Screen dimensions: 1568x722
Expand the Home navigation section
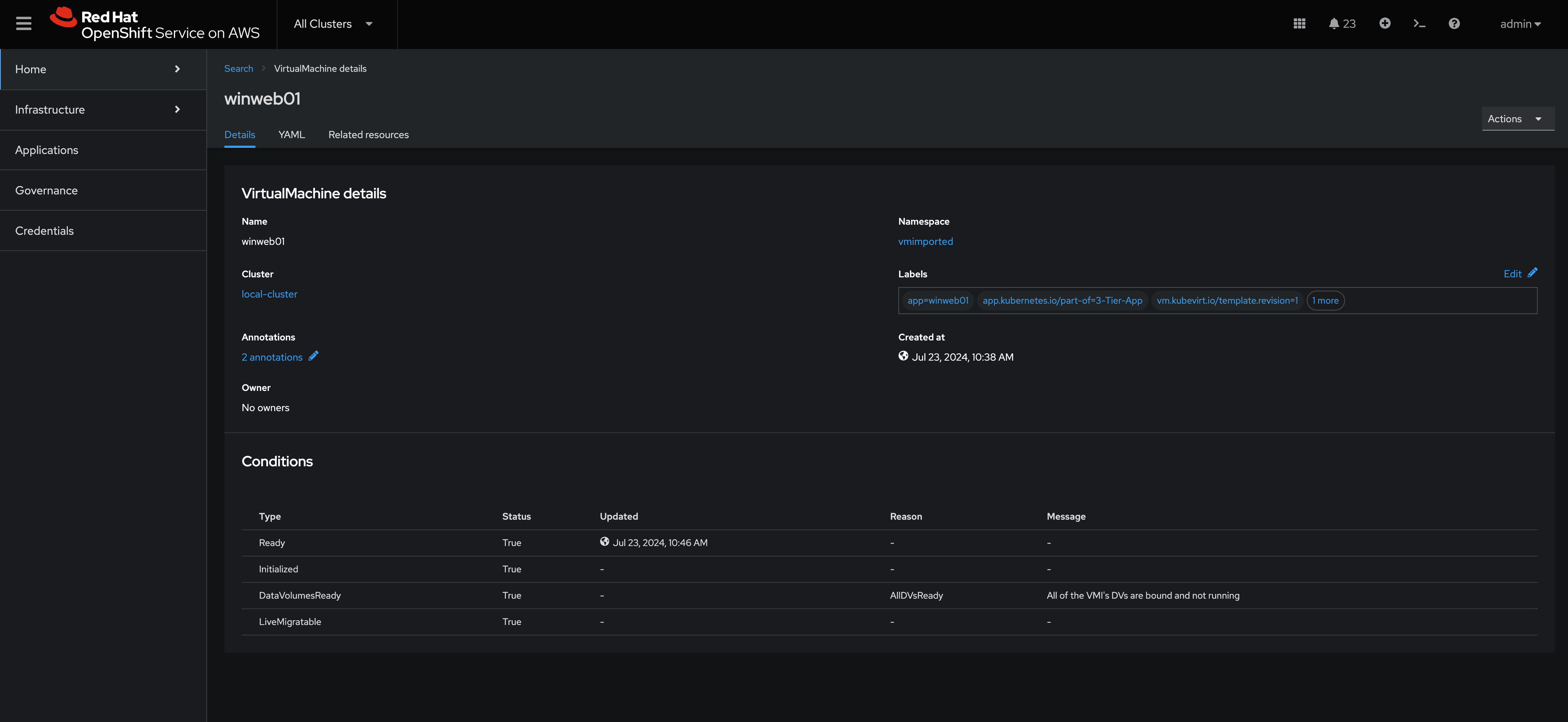tap(104, 69)
